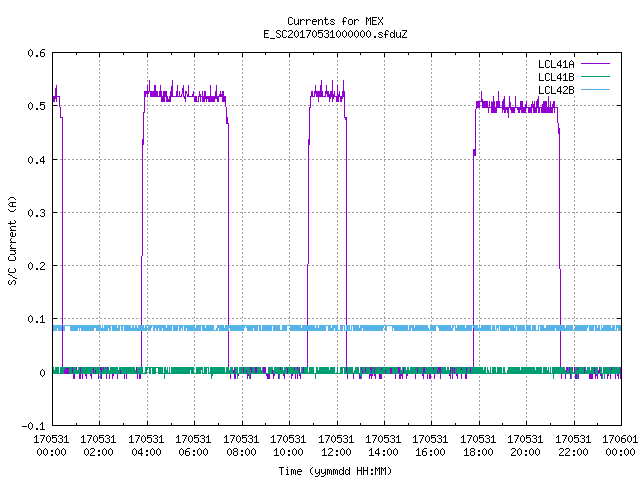The image size is (640, 480).
Task: Click the x-axis tick '170531 02:00'
Action: 98,446
